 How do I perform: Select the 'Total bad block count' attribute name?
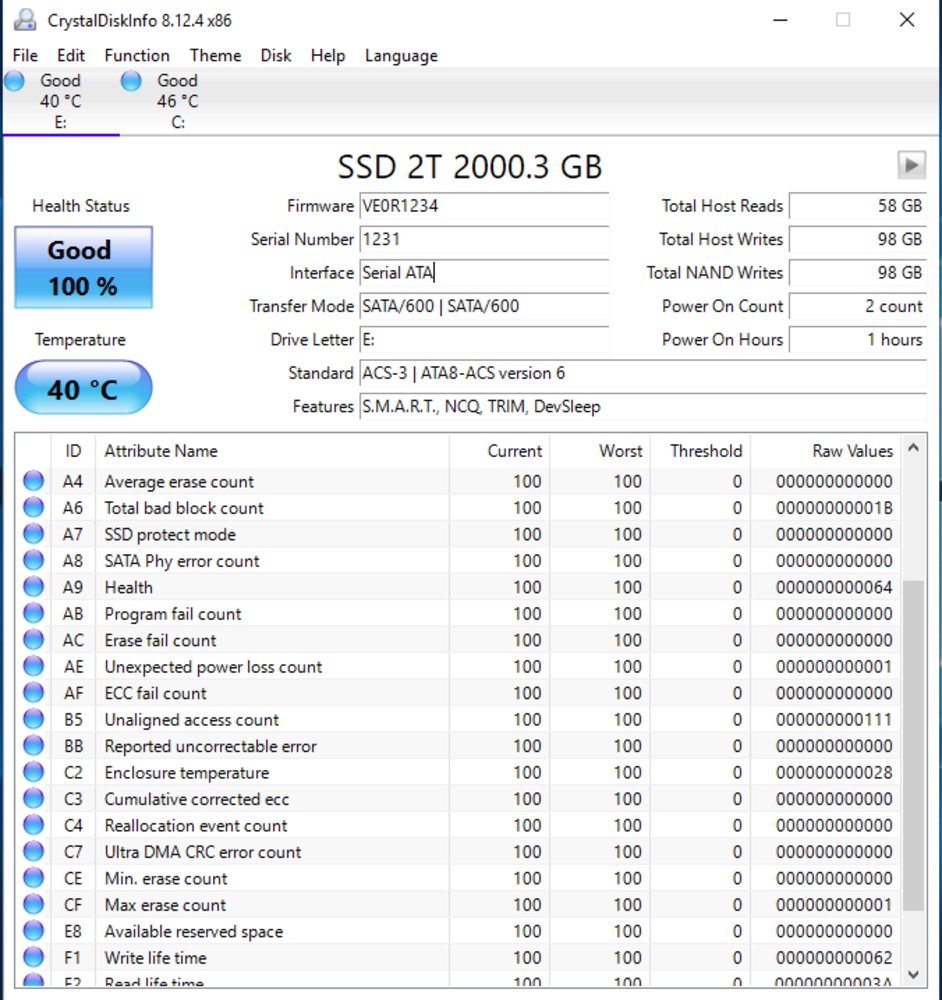pyautogui.click(x=184, y=508)
